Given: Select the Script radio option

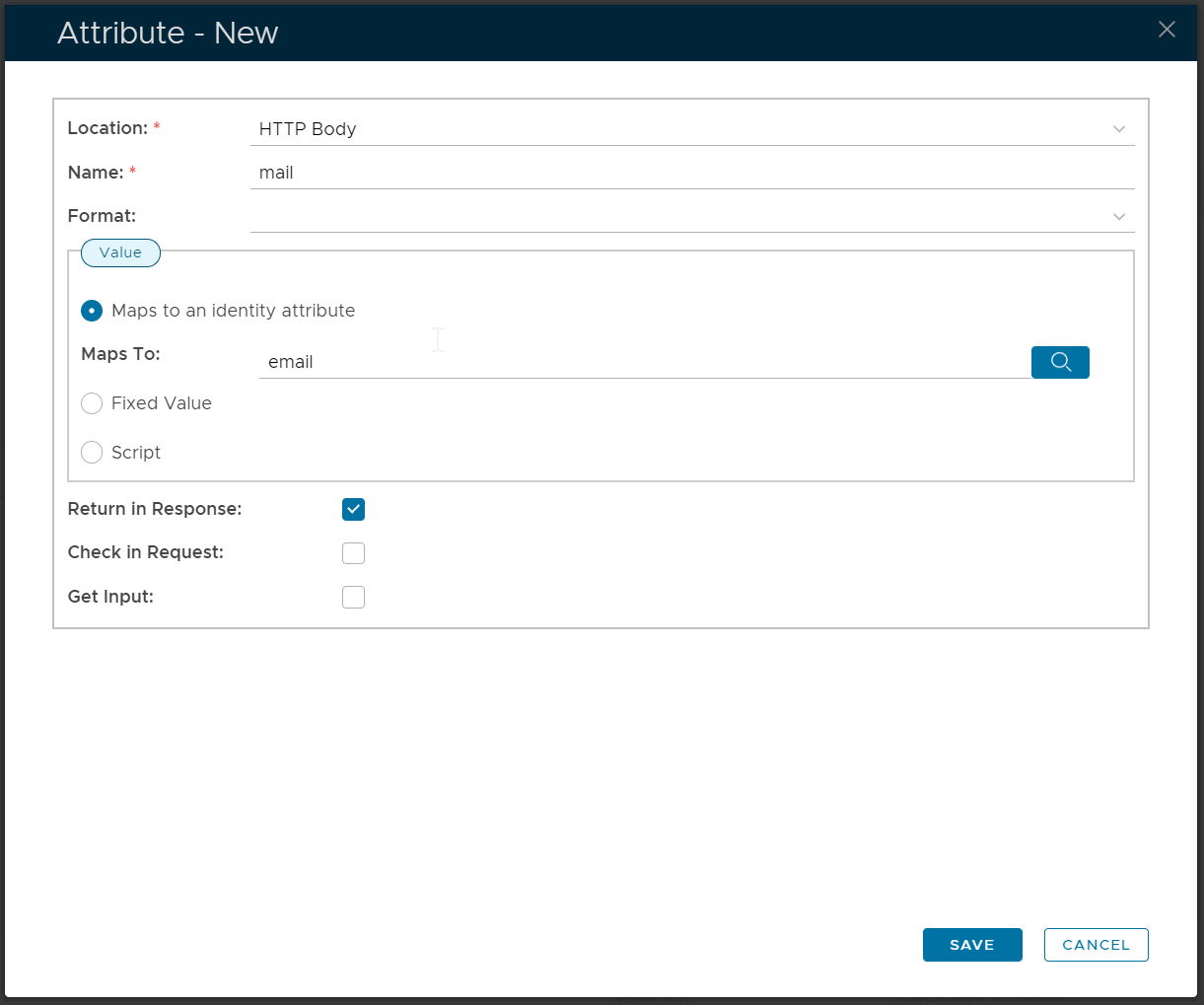Looking at the screenshot, I should click(x=92, y=453).
